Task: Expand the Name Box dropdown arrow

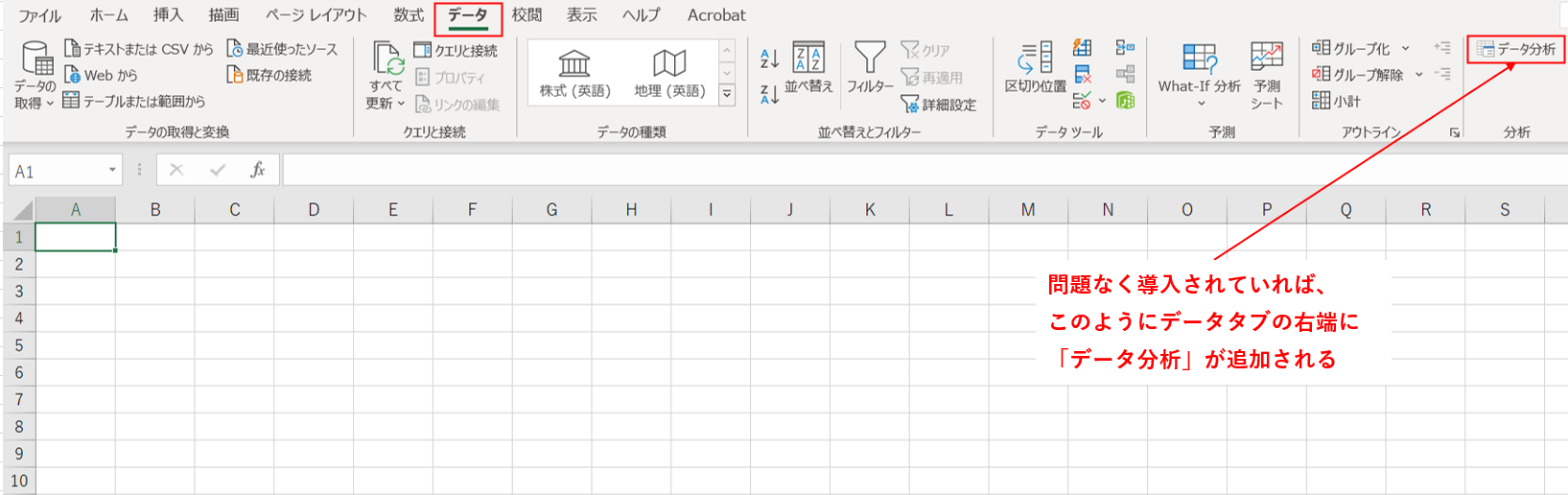Action: click(112, 171)
